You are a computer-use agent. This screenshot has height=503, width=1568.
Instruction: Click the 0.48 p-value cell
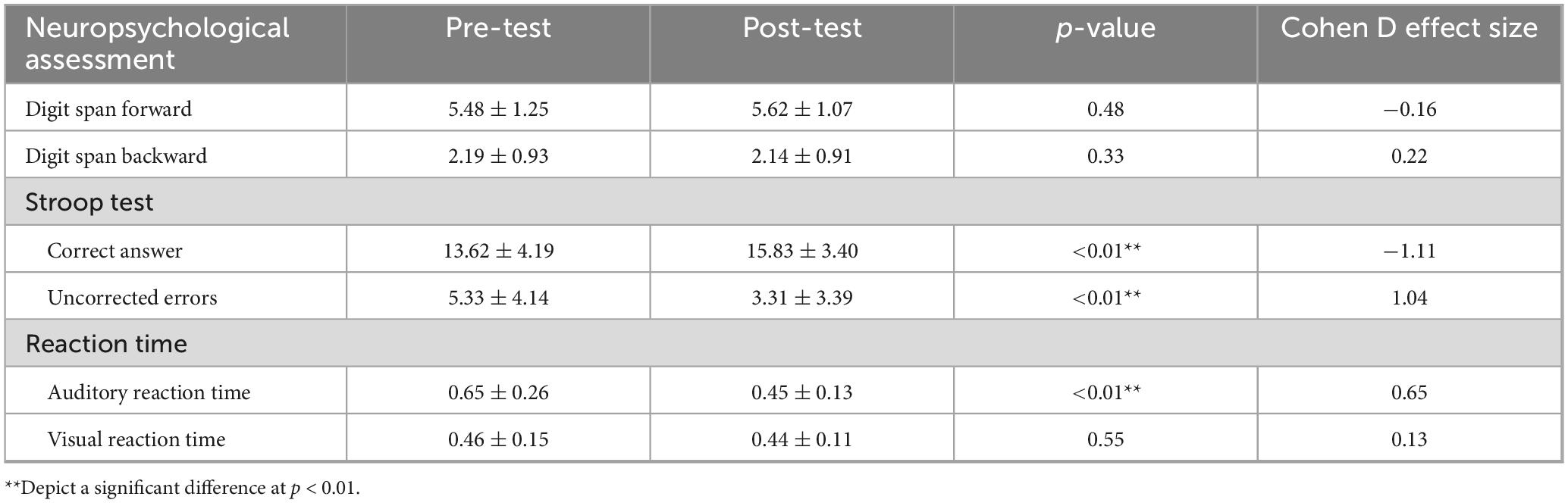tap(1105, 109)
